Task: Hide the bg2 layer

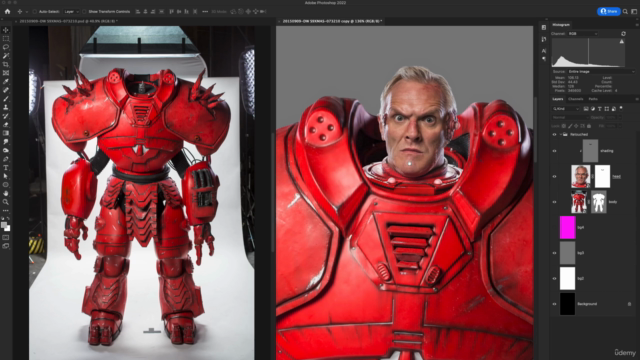Action: (x=554, y=278)
